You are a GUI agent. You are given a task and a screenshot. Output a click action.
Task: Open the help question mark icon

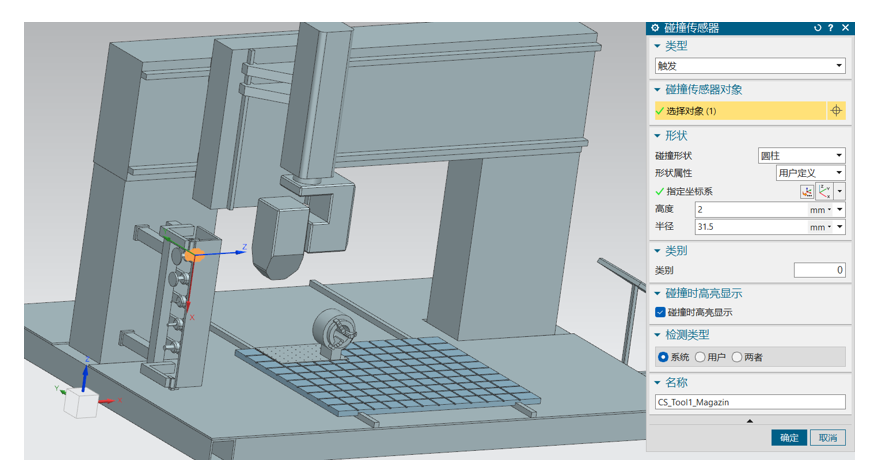831,28
